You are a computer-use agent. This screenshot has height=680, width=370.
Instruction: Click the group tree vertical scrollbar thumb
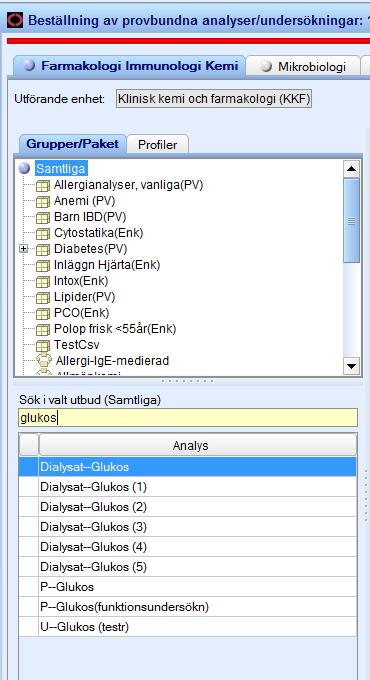tap(351, 221)
